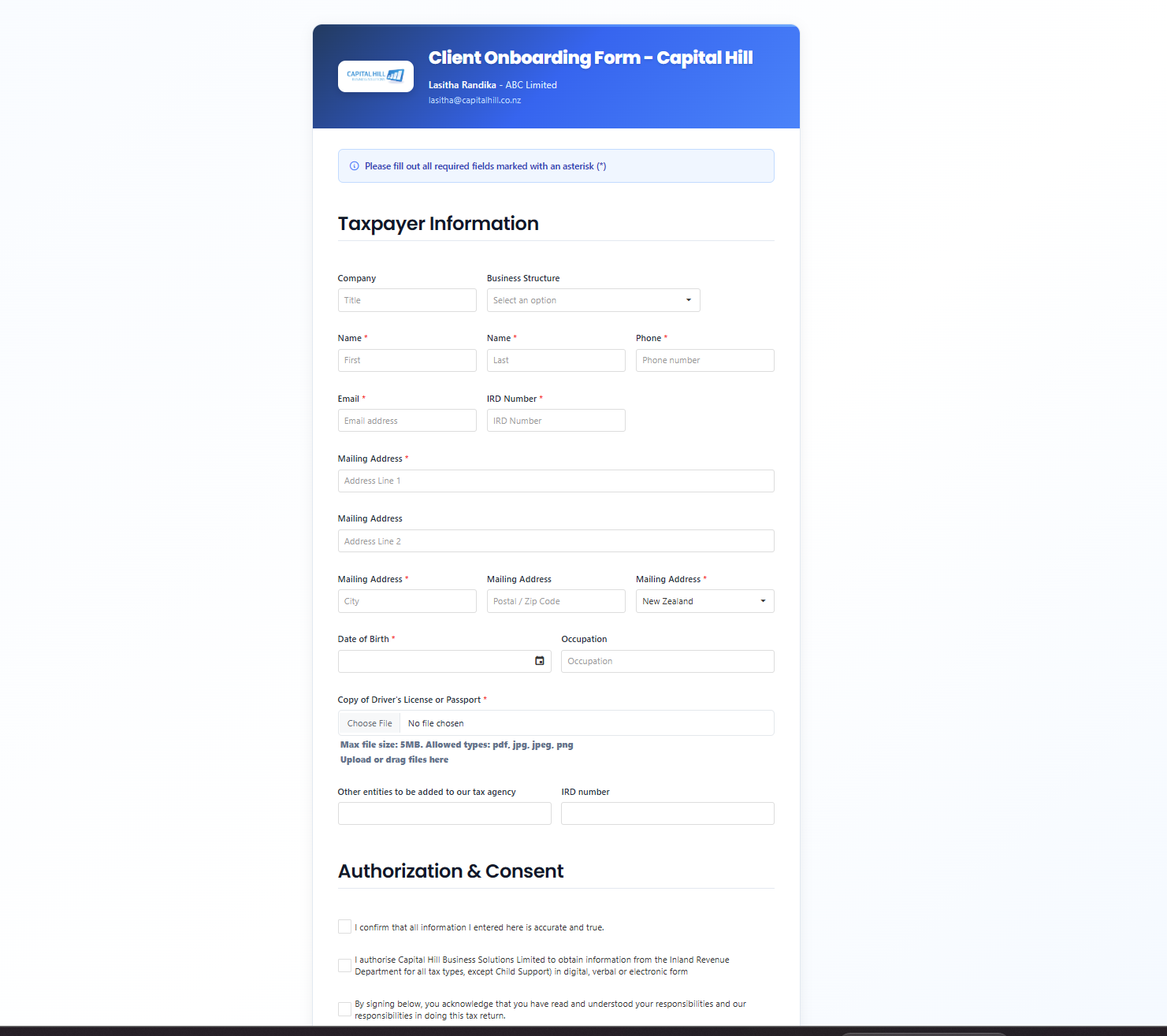Open the Date of Birth calendar picker icon

coord(540,661)
